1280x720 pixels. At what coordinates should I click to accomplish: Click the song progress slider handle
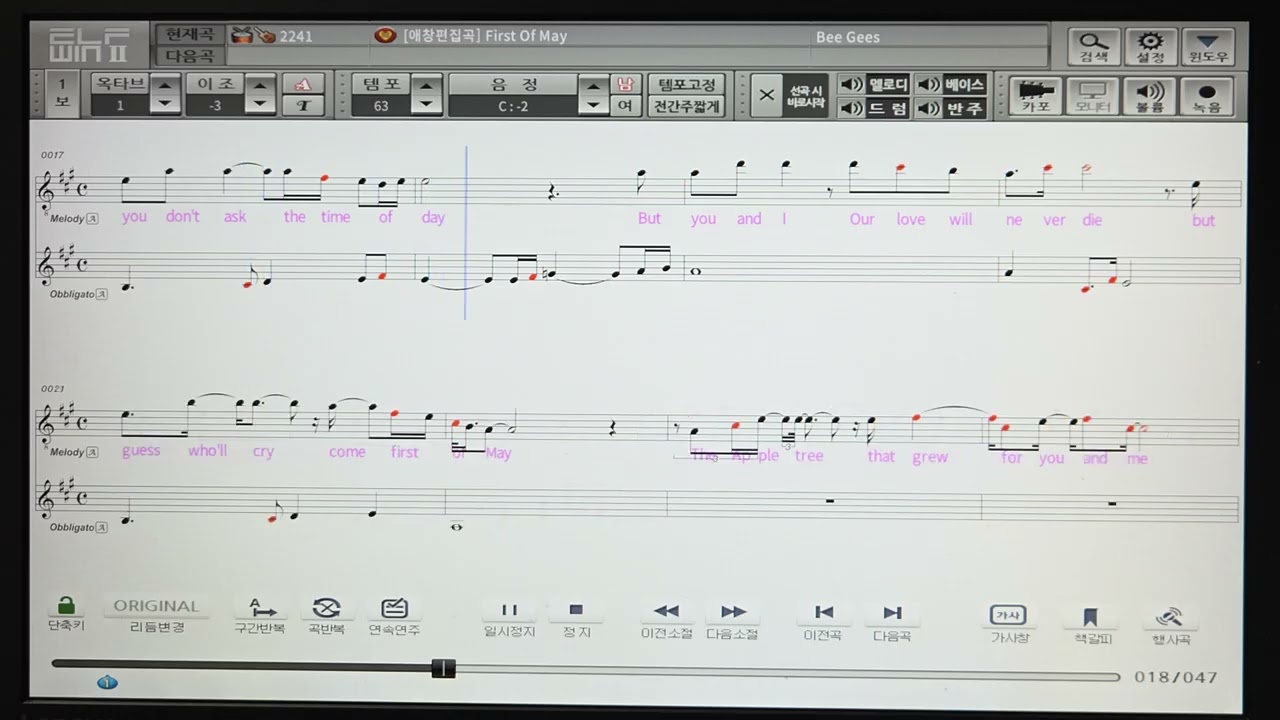(x=444, y=668)
